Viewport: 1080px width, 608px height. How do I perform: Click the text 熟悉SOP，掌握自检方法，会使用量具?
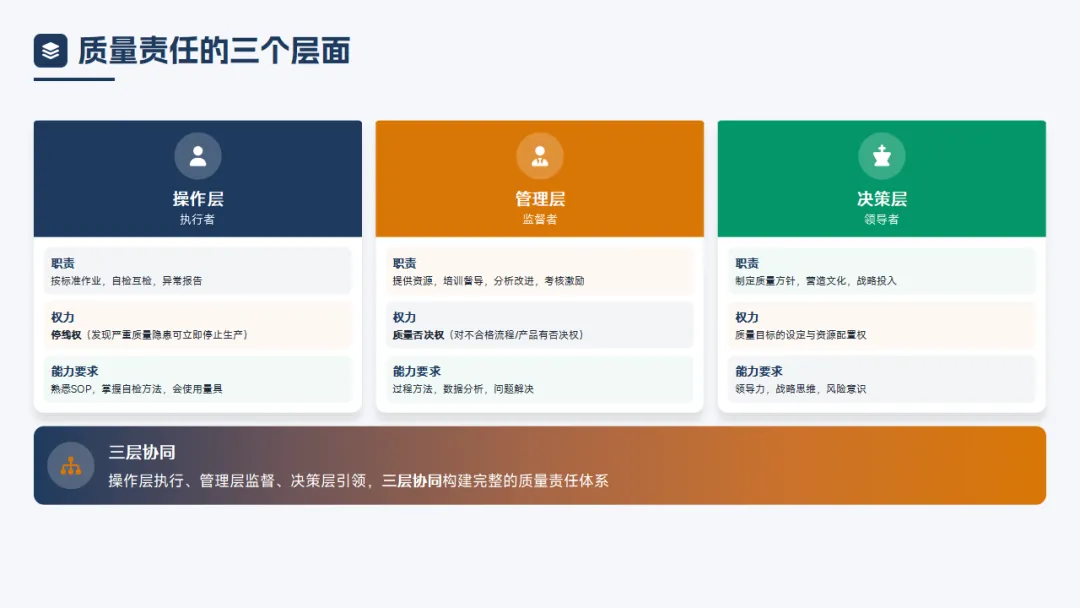136,389
